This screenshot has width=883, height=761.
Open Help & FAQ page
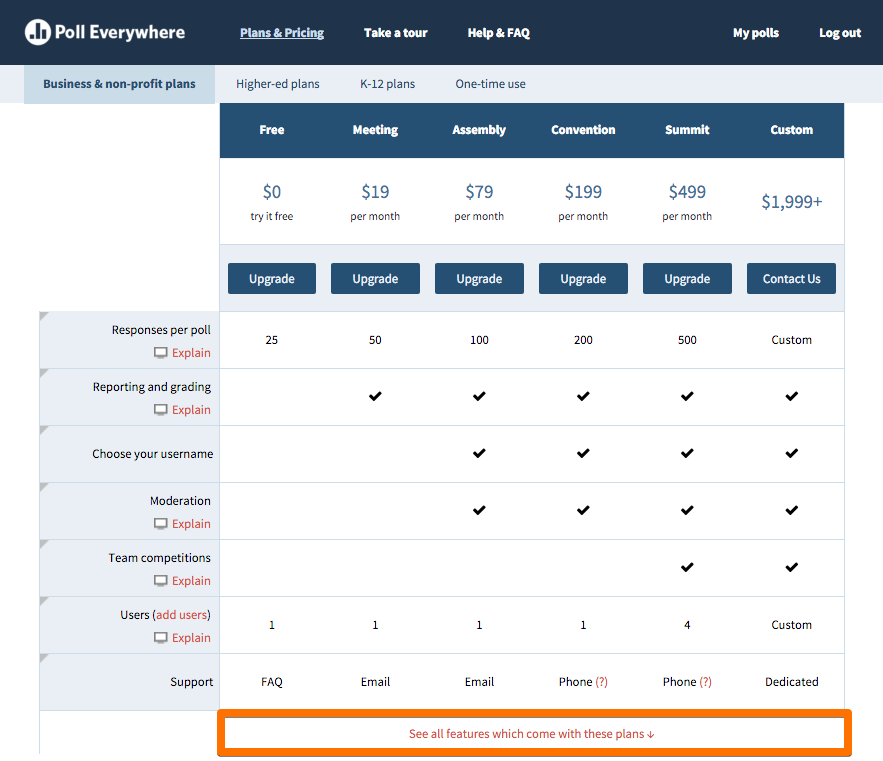coord(498,33)
